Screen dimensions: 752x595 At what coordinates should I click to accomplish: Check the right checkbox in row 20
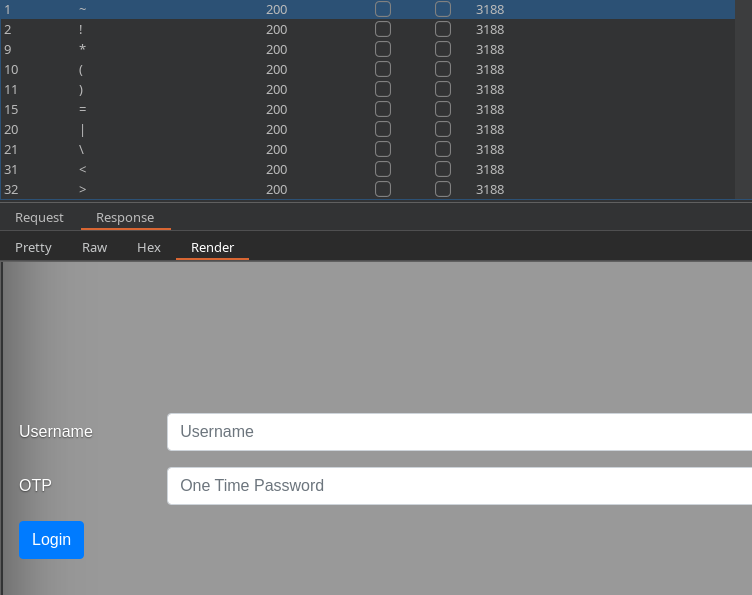coord(443,129)
